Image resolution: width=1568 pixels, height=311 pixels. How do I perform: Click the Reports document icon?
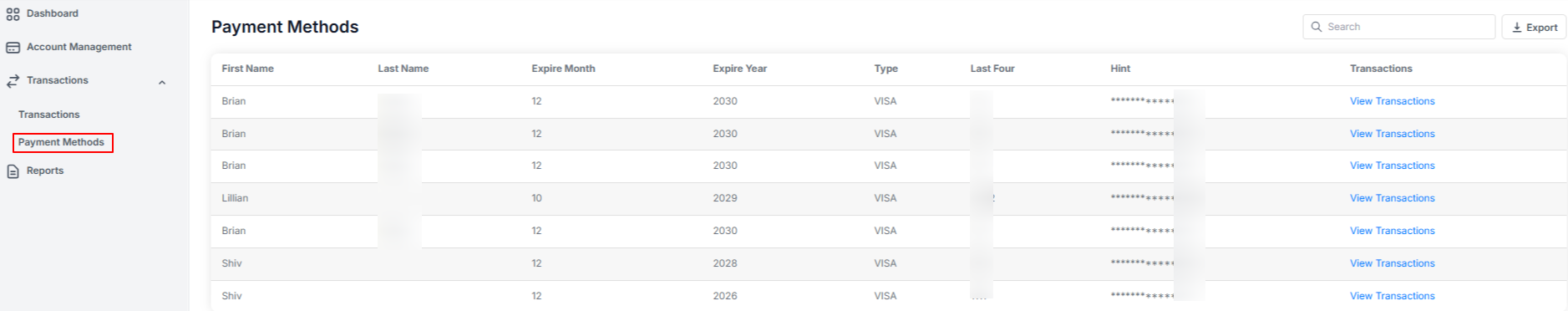pyautogui.click(x=13, y=171)
